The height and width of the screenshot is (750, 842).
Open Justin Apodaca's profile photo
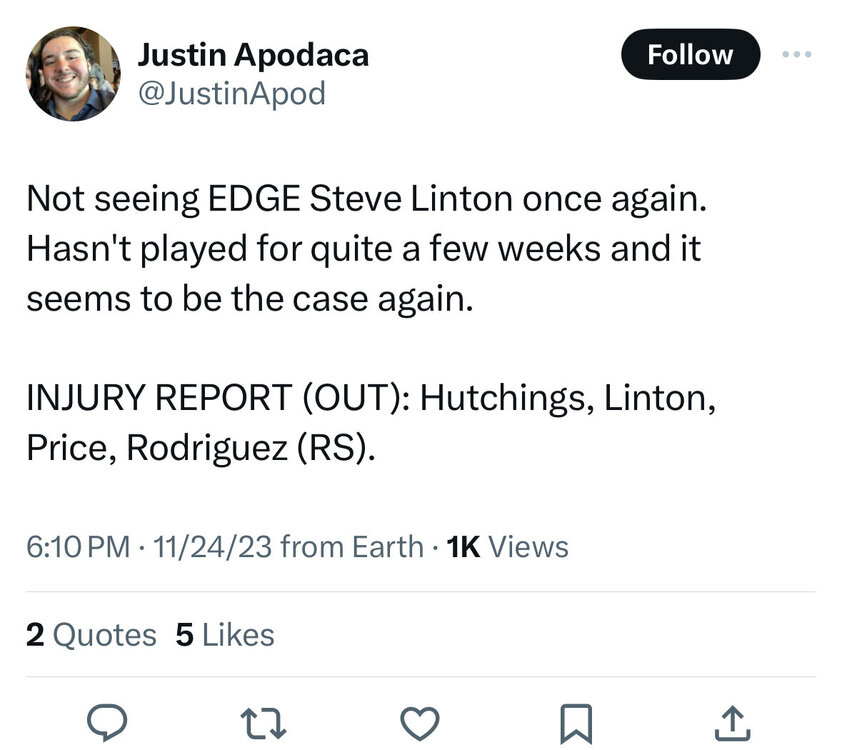(71, 75)
